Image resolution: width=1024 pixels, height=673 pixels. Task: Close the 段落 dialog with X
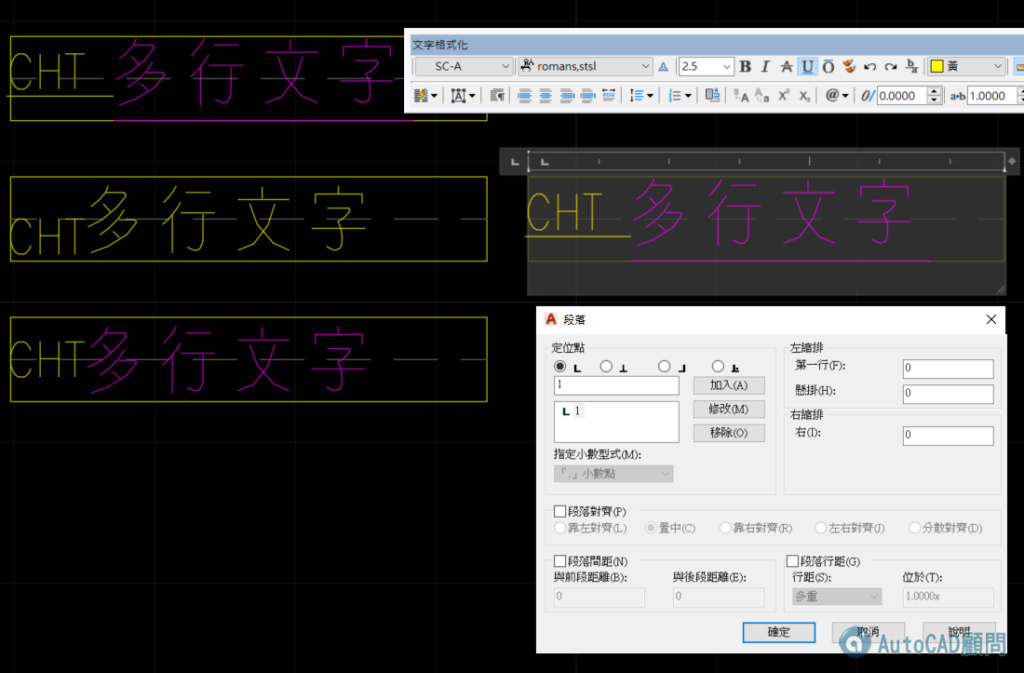click(991, 319)
